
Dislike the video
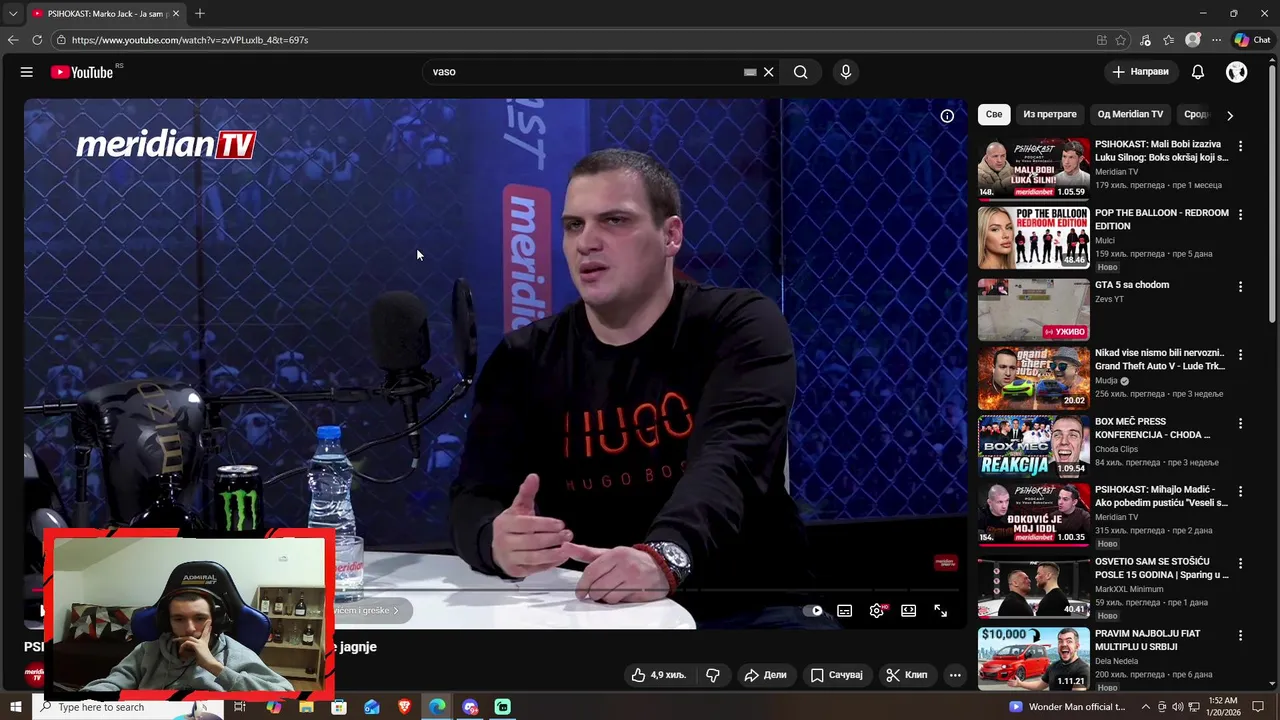point(713,675)
